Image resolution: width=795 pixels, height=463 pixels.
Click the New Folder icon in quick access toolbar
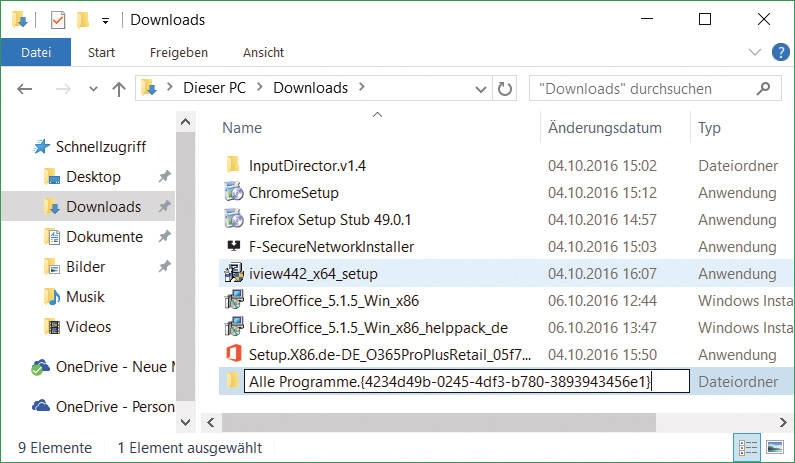coord(83,20)
